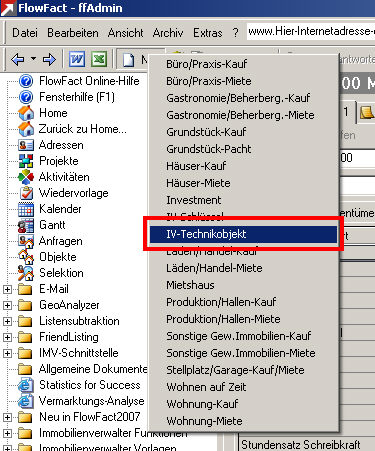Expand the IMV-Schnittstelle folder

pos(7,353)
